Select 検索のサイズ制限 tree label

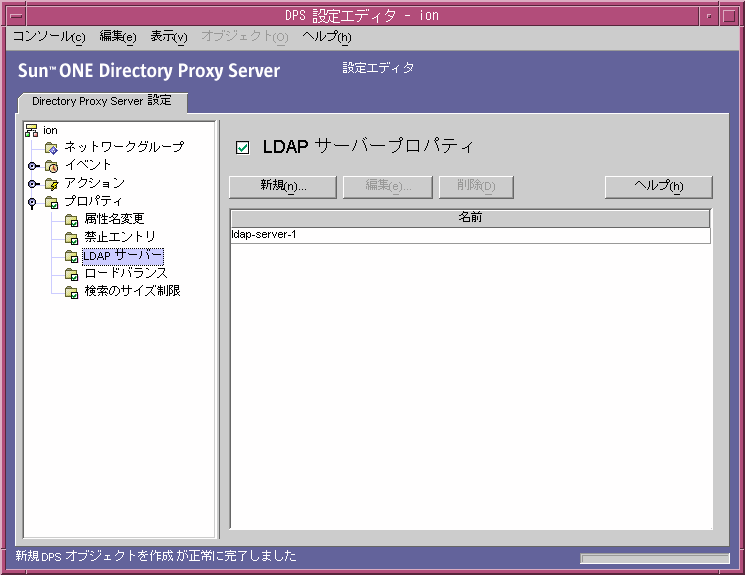click(132, 291)
